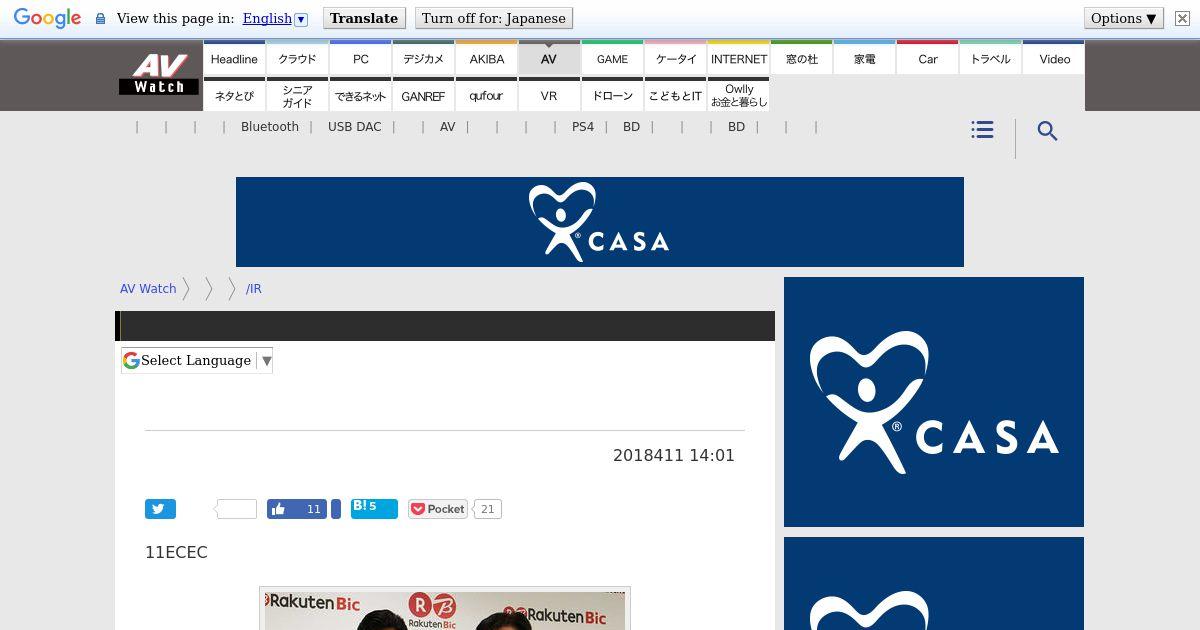This screenshot has height=630, width=1200.
Task: Turn off translation for Japanese
Action: tap(494, 18)
